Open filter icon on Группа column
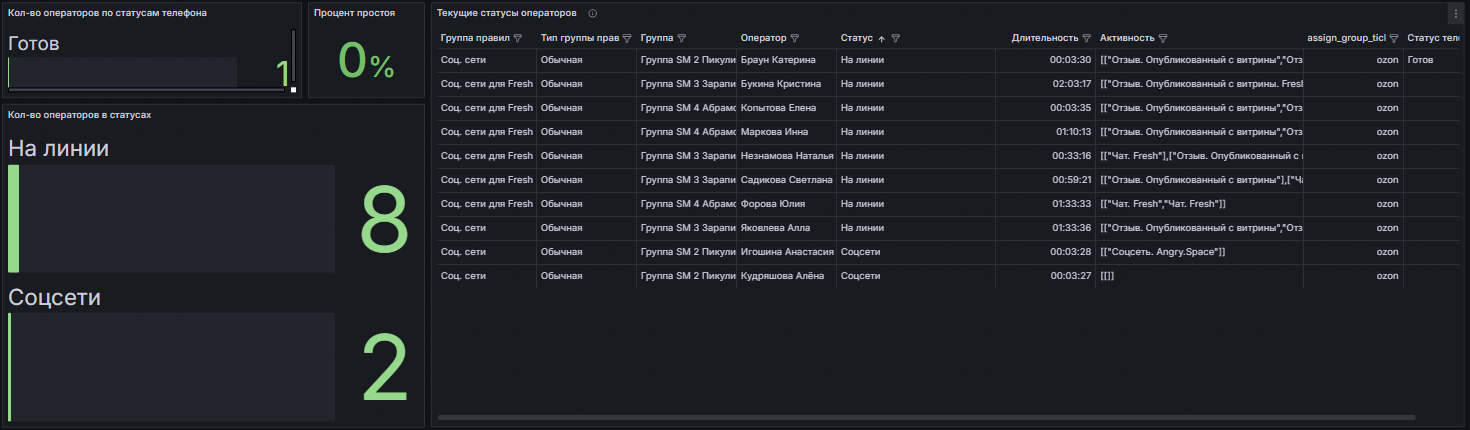Viewport: 1470px width, 430px height. 682,38
